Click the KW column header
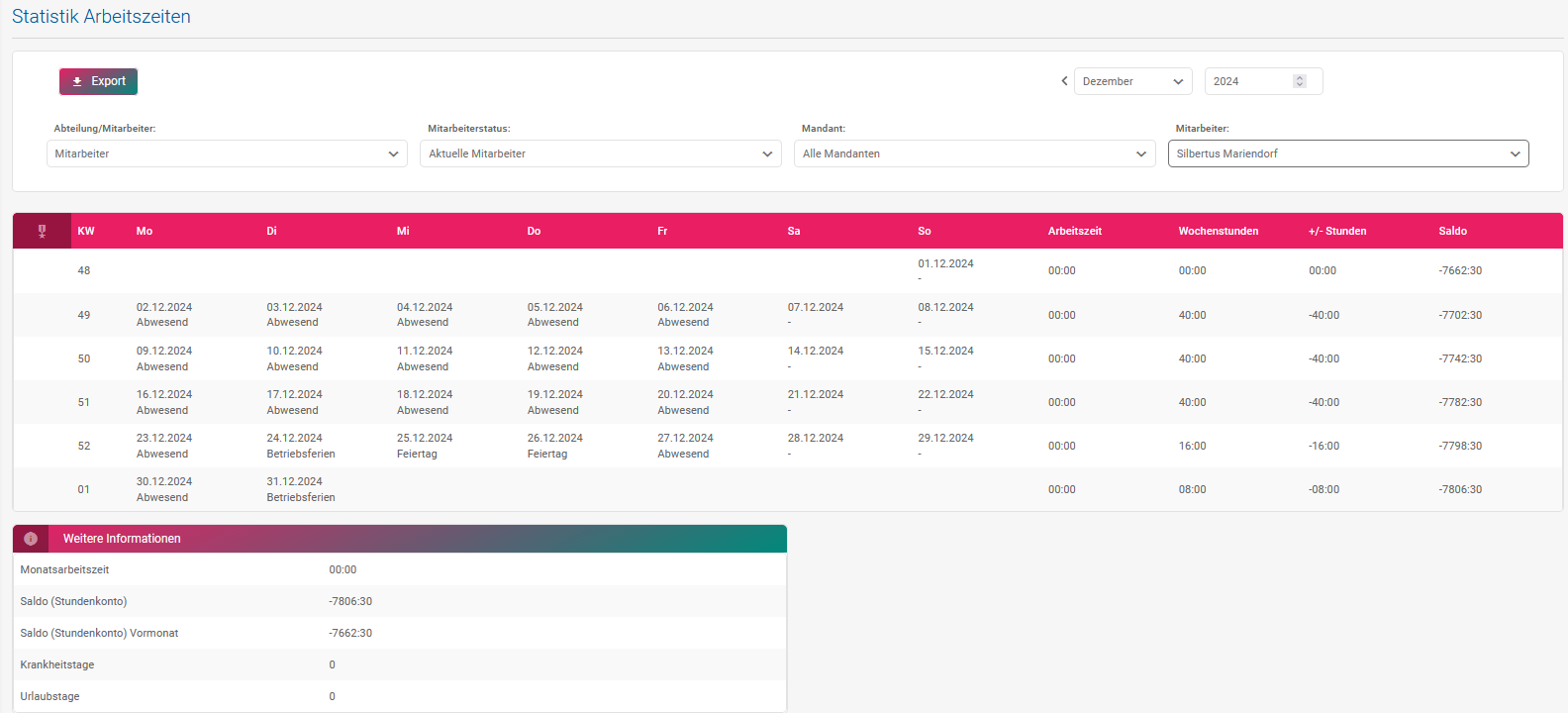 (86, 231)
